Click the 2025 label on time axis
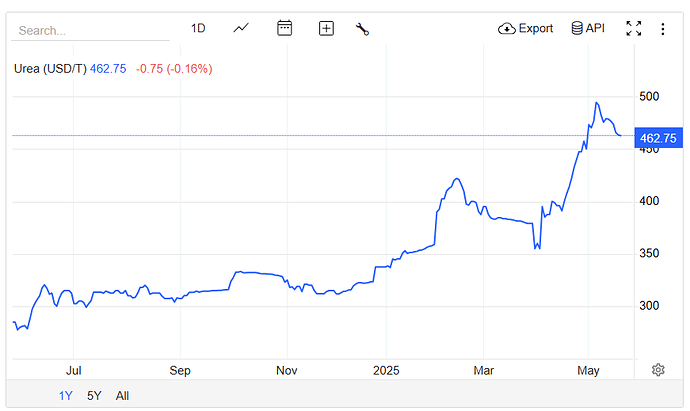The image size is (690, 411). click(385, 370)
